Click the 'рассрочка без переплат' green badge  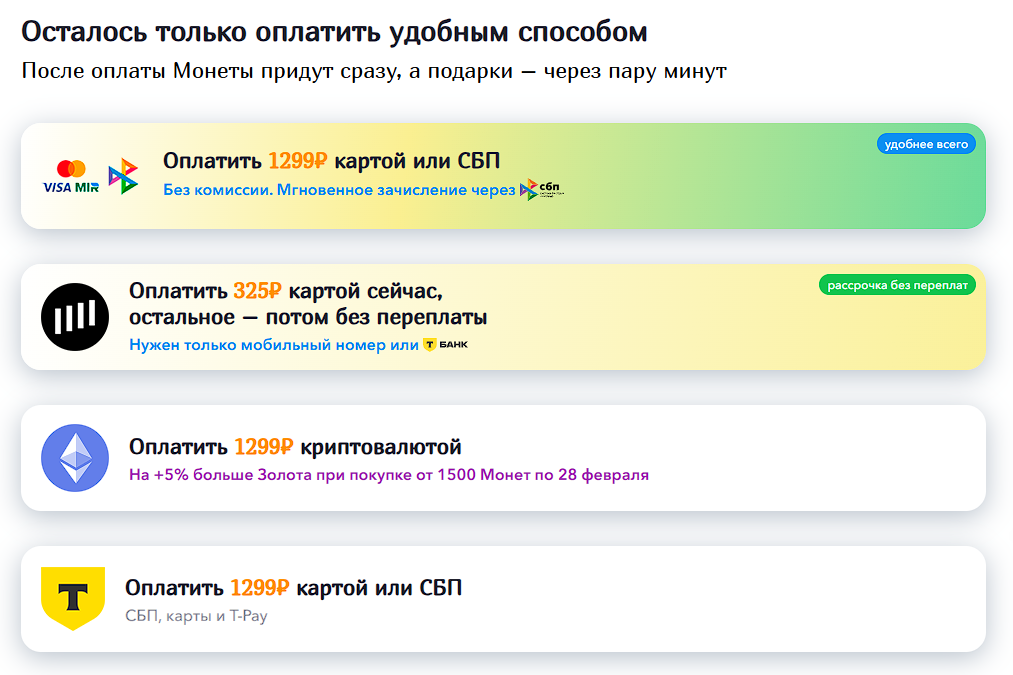(897, 285)
